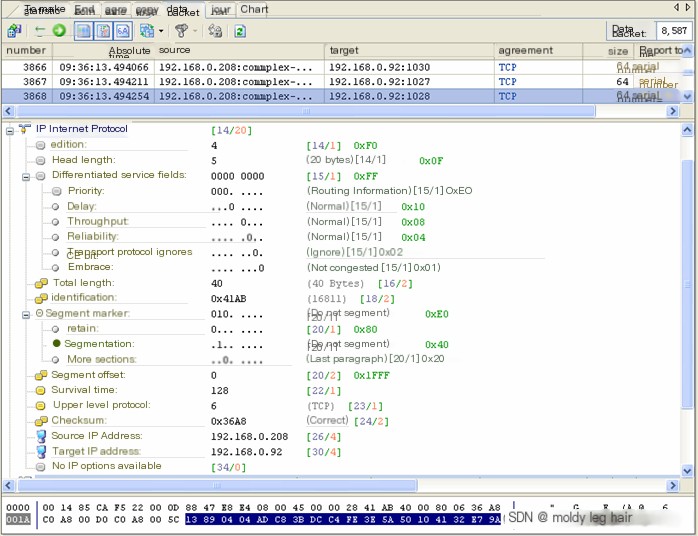Select the active data packet tab
This screenshot has width=698, height=536.
click(183, 11)
